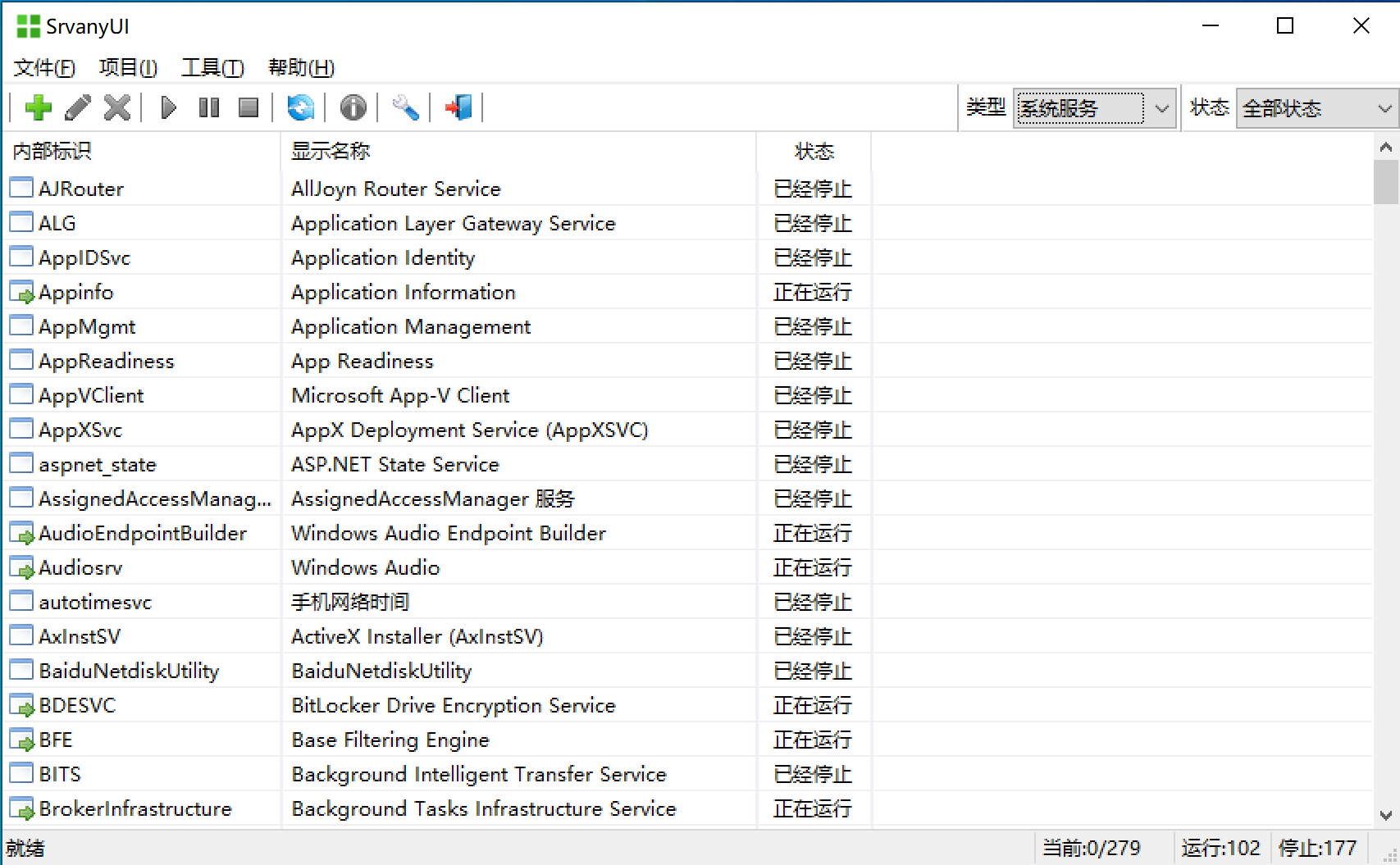Click 'Microsoft App-V Client' display name
This screenshot has width=1400, height=865.
tap(400, 395)
